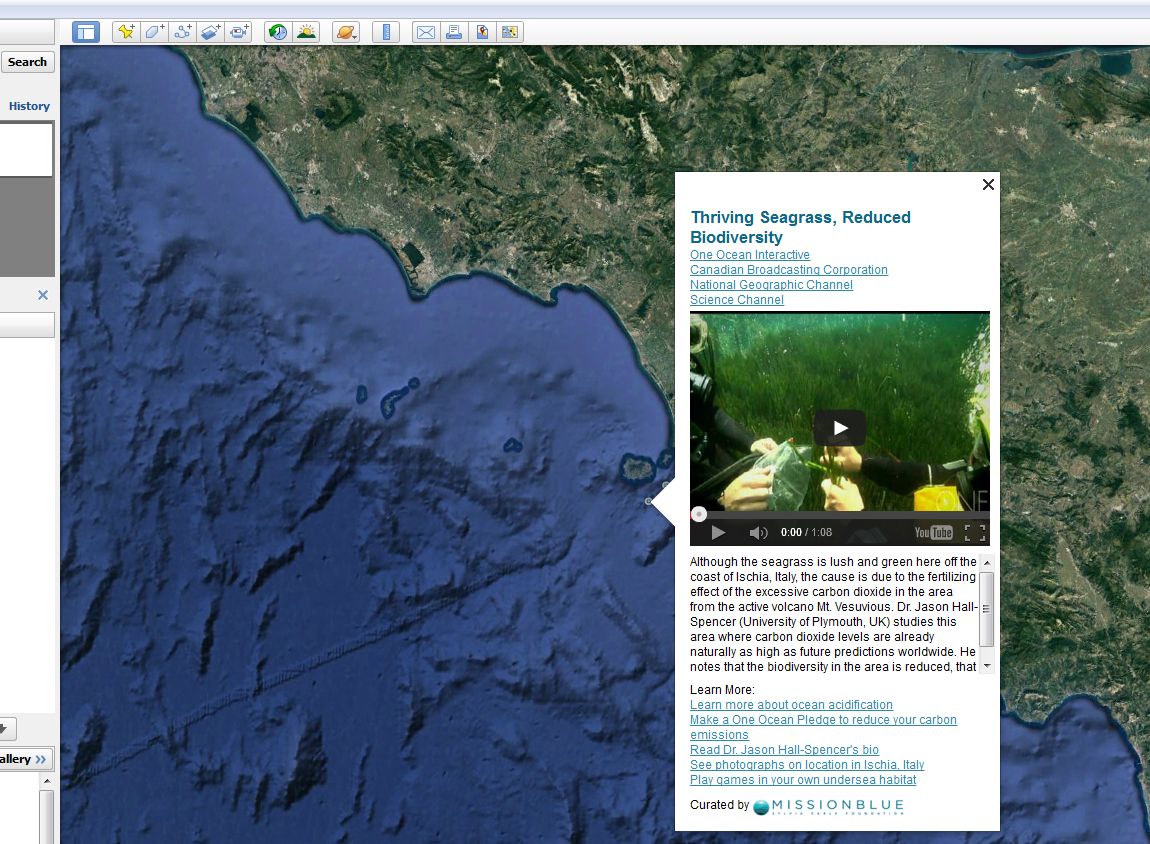1150x844 pixels.
Task: Open the History section
Action: (29, 106)
